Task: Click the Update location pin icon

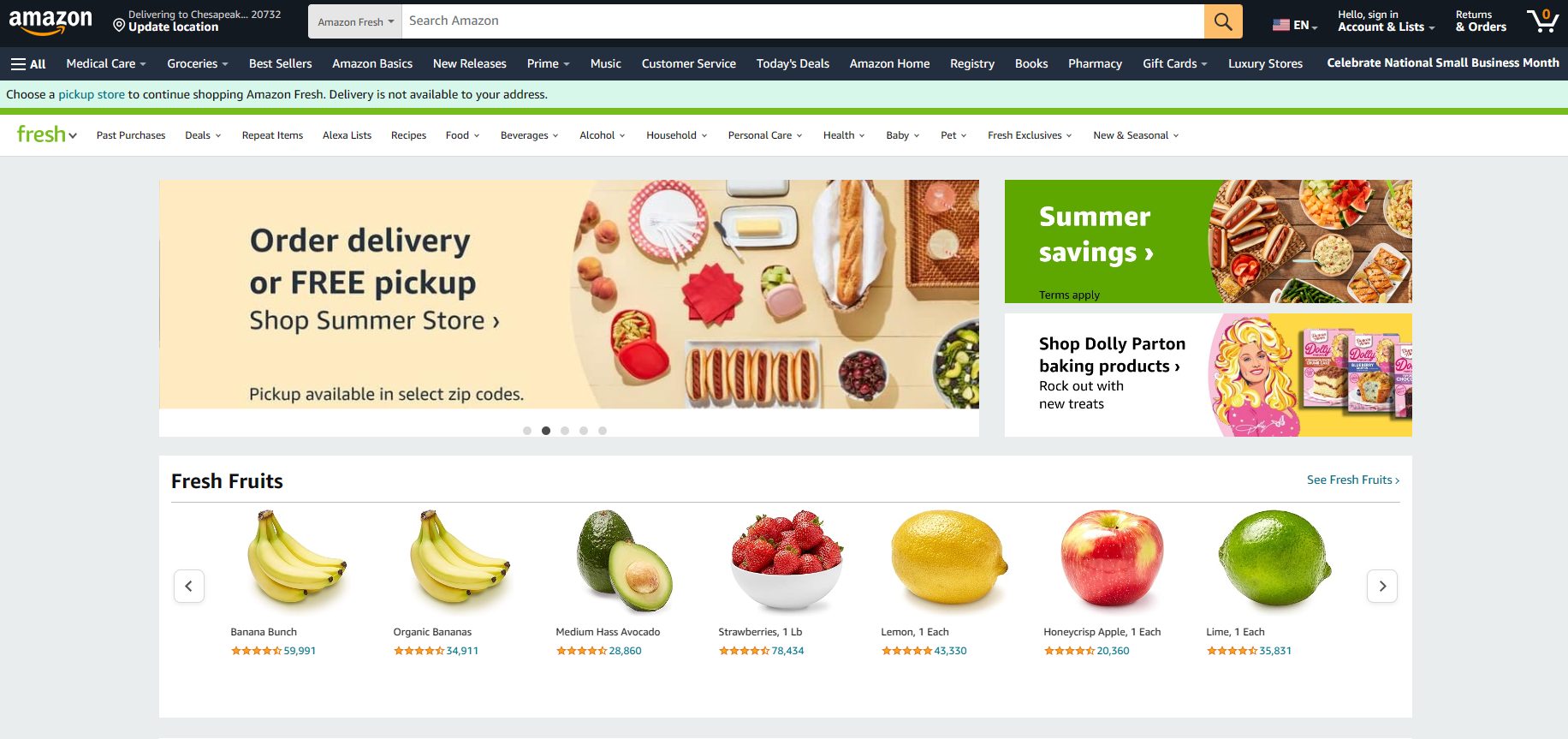Action: coord(119,26)
